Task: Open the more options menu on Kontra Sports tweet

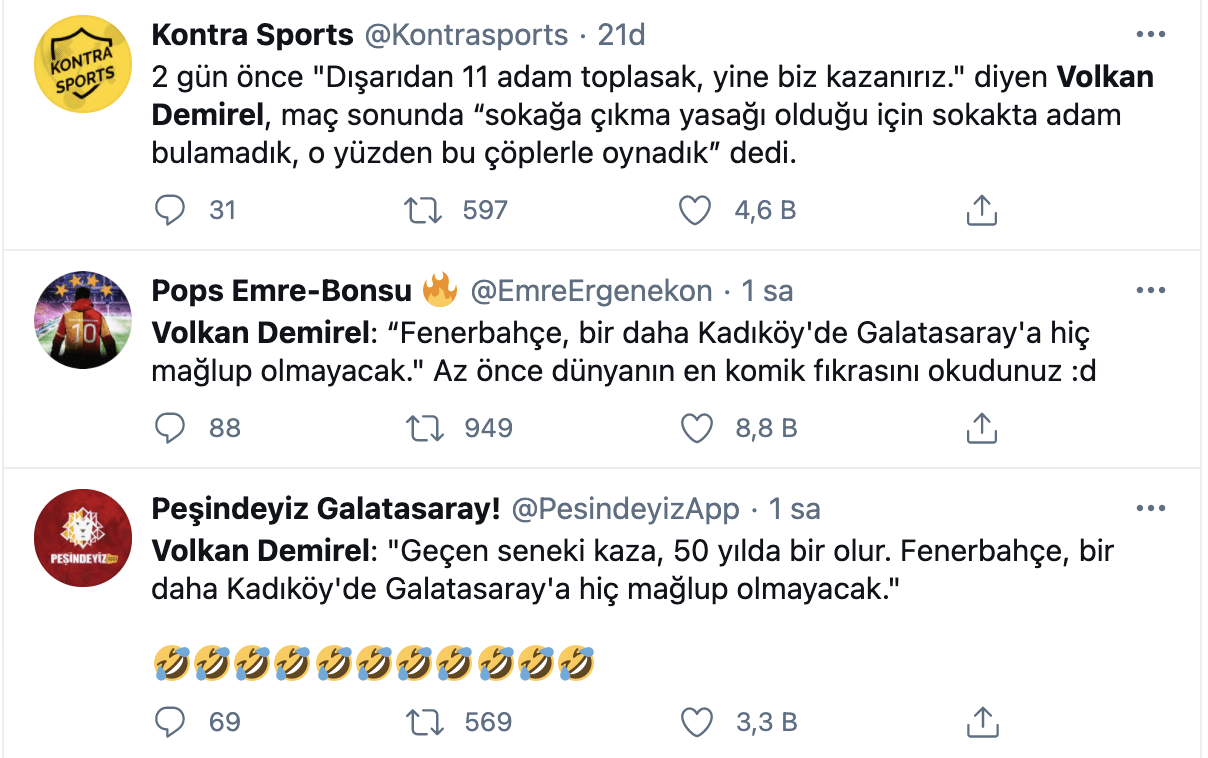Action: (1152, 34)
